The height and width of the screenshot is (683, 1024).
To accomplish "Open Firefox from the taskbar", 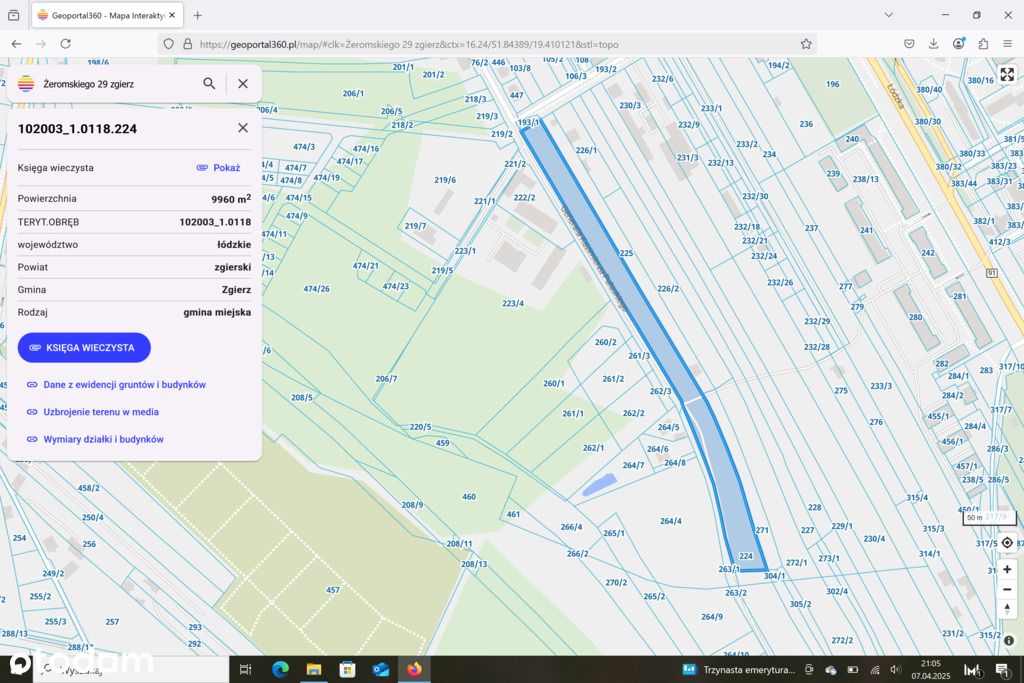I will pos(414,669).
